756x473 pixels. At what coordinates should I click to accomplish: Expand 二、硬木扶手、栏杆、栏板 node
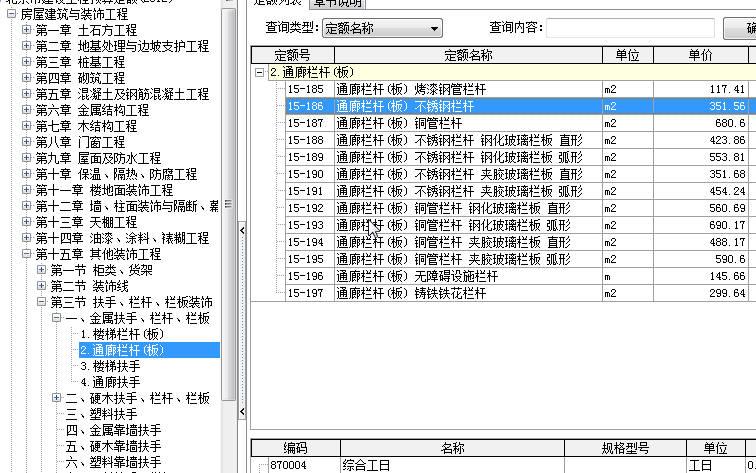[x=56, y=398]
